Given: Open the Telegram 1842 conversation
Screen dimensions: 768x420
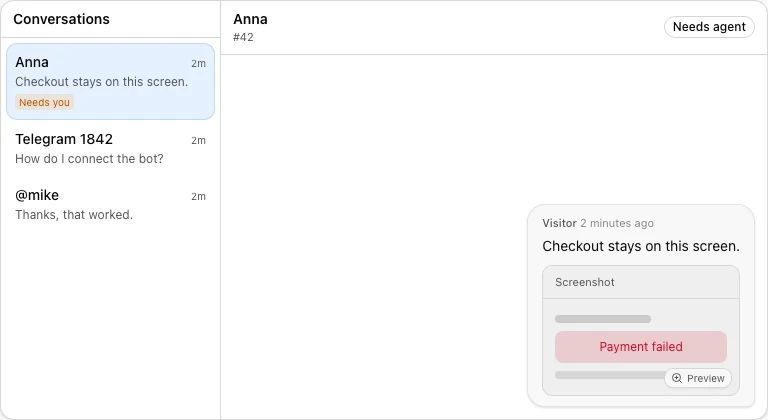Looking at the screenshot, I should 110,148.
